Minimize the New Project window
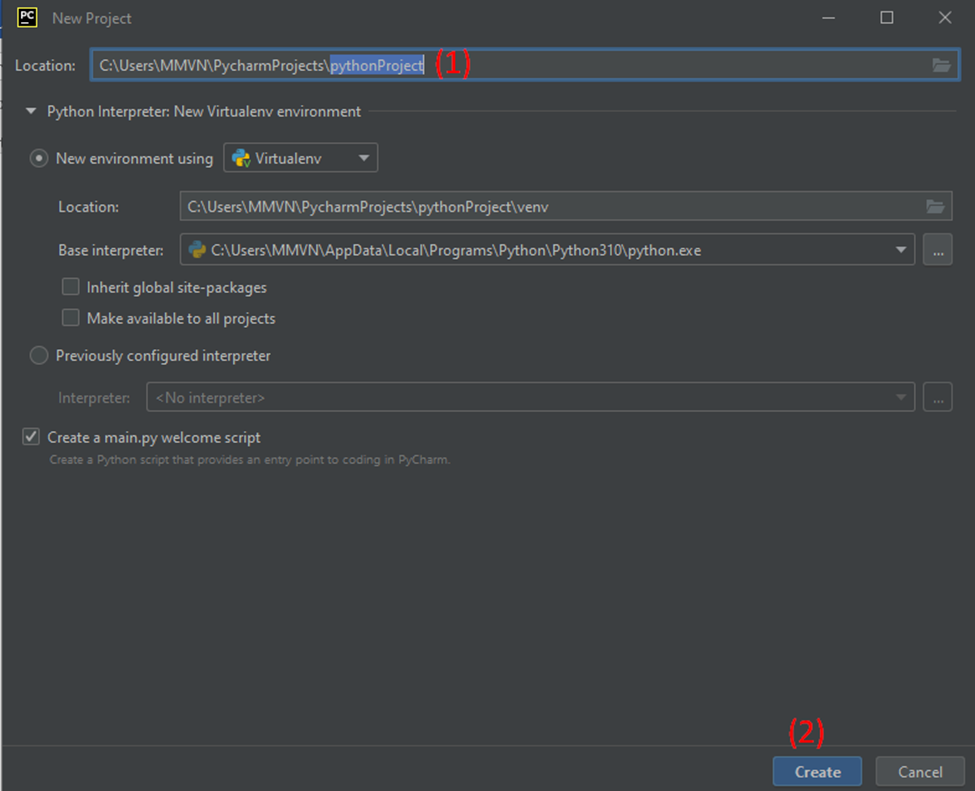 [828, 18]
